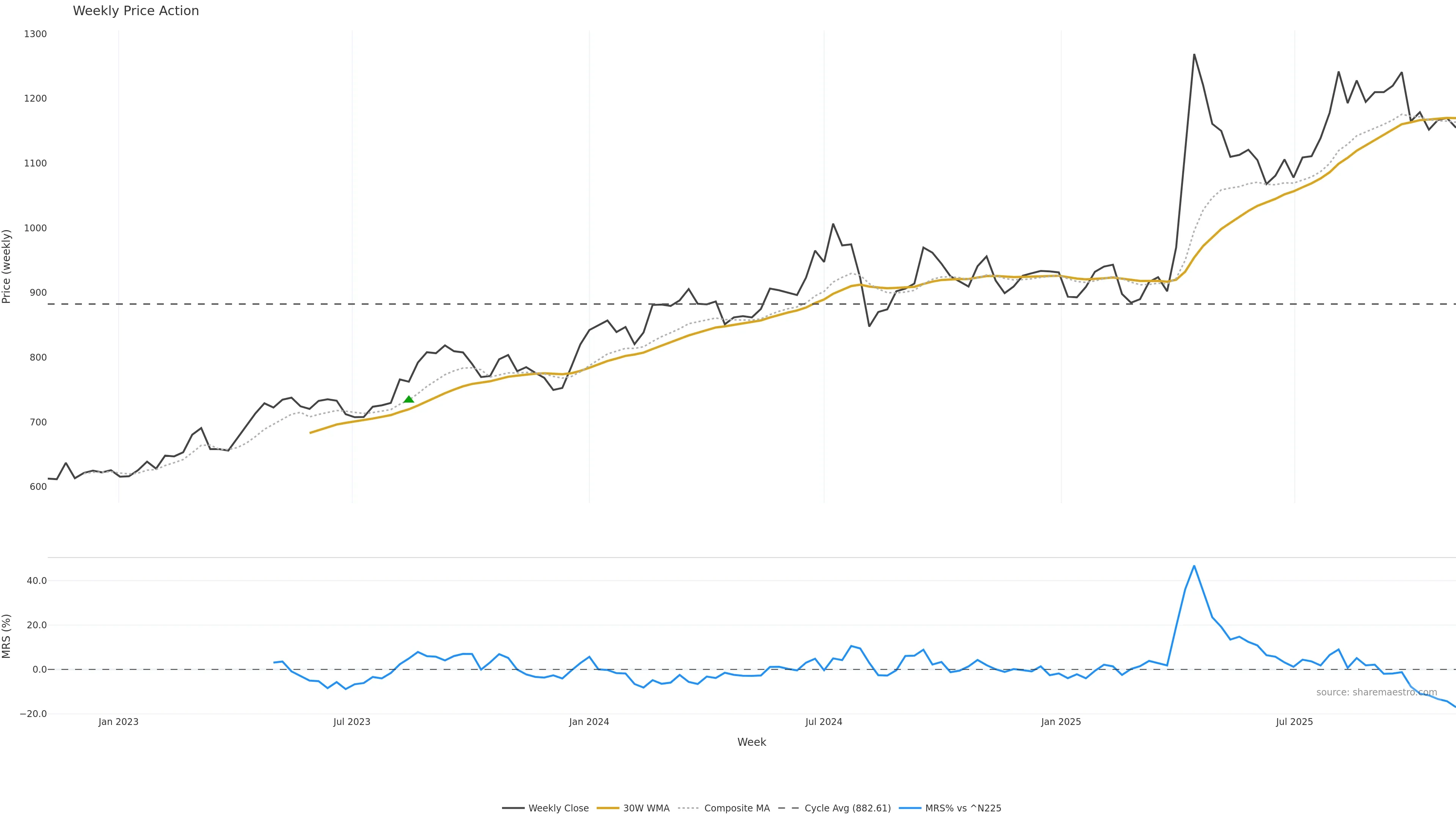This screenshot has height=819, width=1456.
Task: Toggle the Weekly Close legend entry
Action: [x=558, y=808]
